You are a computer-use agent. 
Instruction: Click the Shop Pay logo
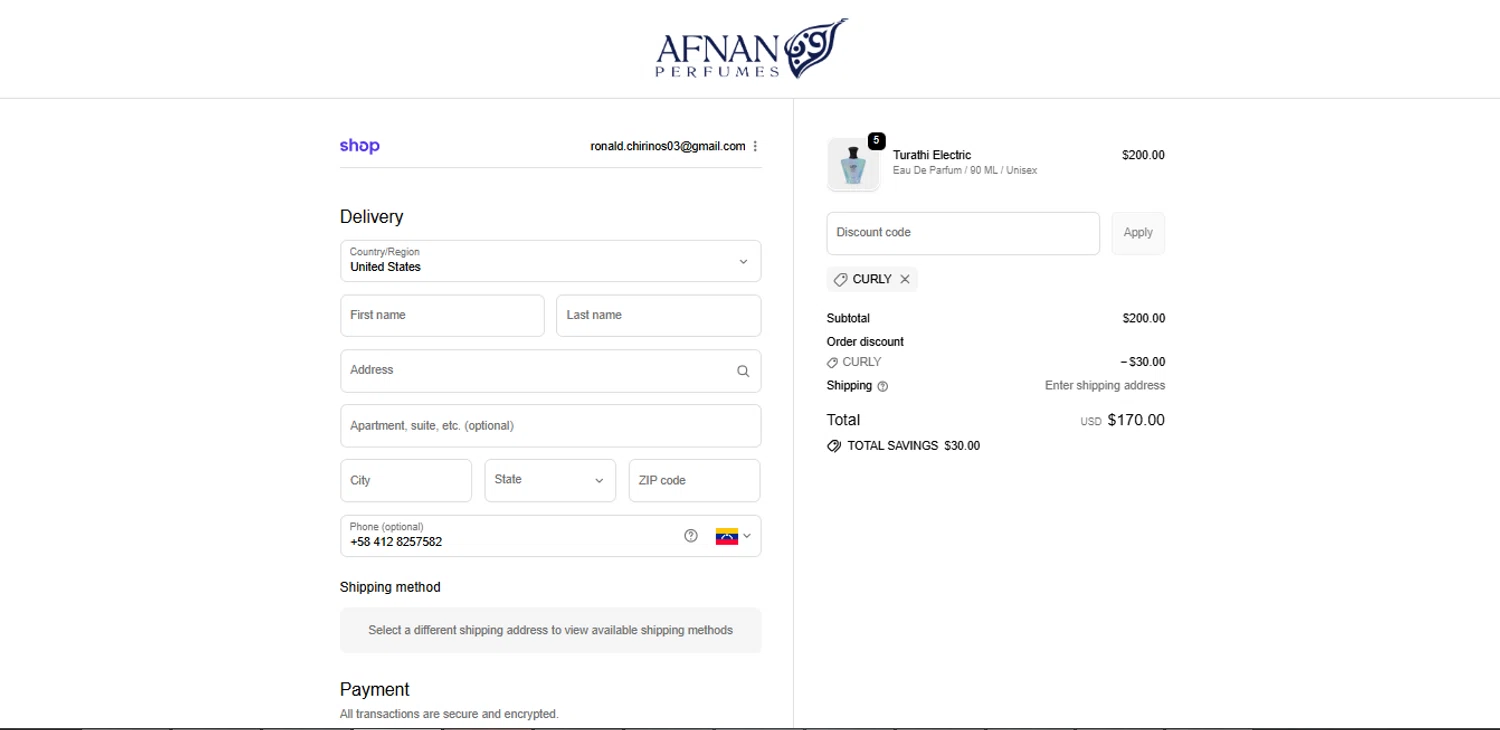360,146
